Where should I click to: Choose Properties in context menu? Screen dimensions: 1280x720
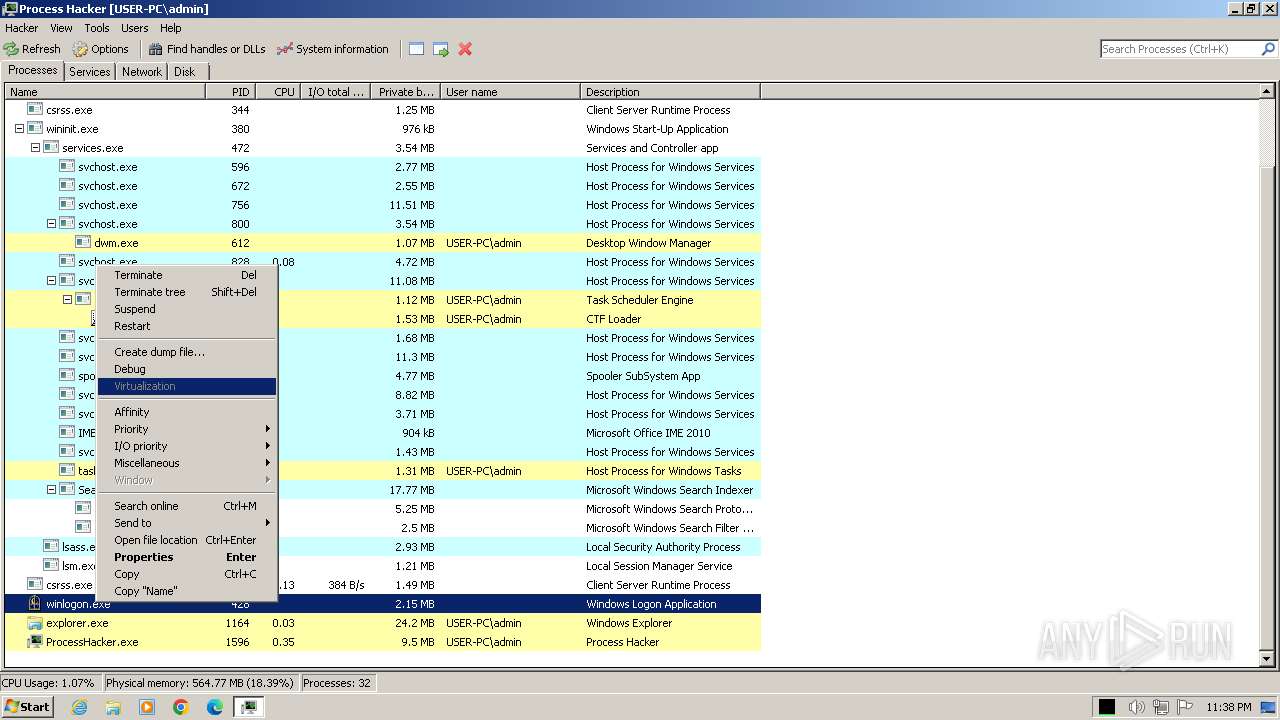click(x=187, y=557)
